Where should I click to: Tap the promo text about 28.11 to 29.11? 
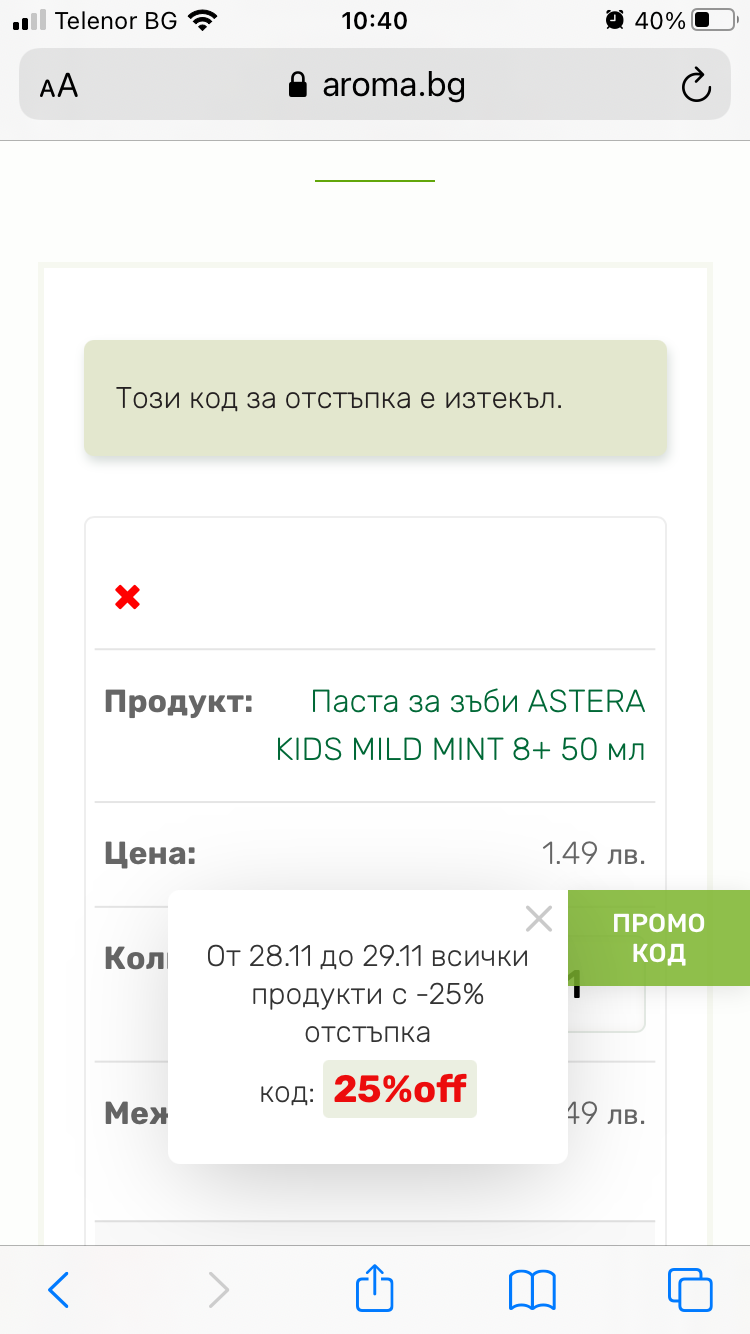[367, 994]
